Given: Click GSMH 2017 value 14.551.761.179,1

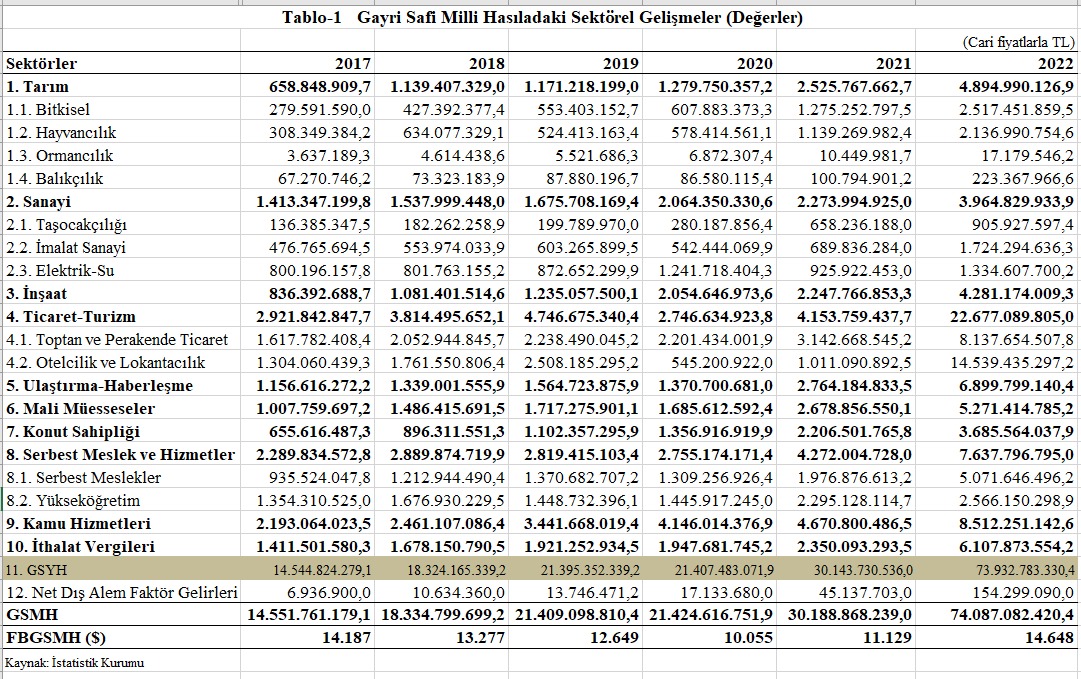Looking at the screenshot, I should [310, 615].
